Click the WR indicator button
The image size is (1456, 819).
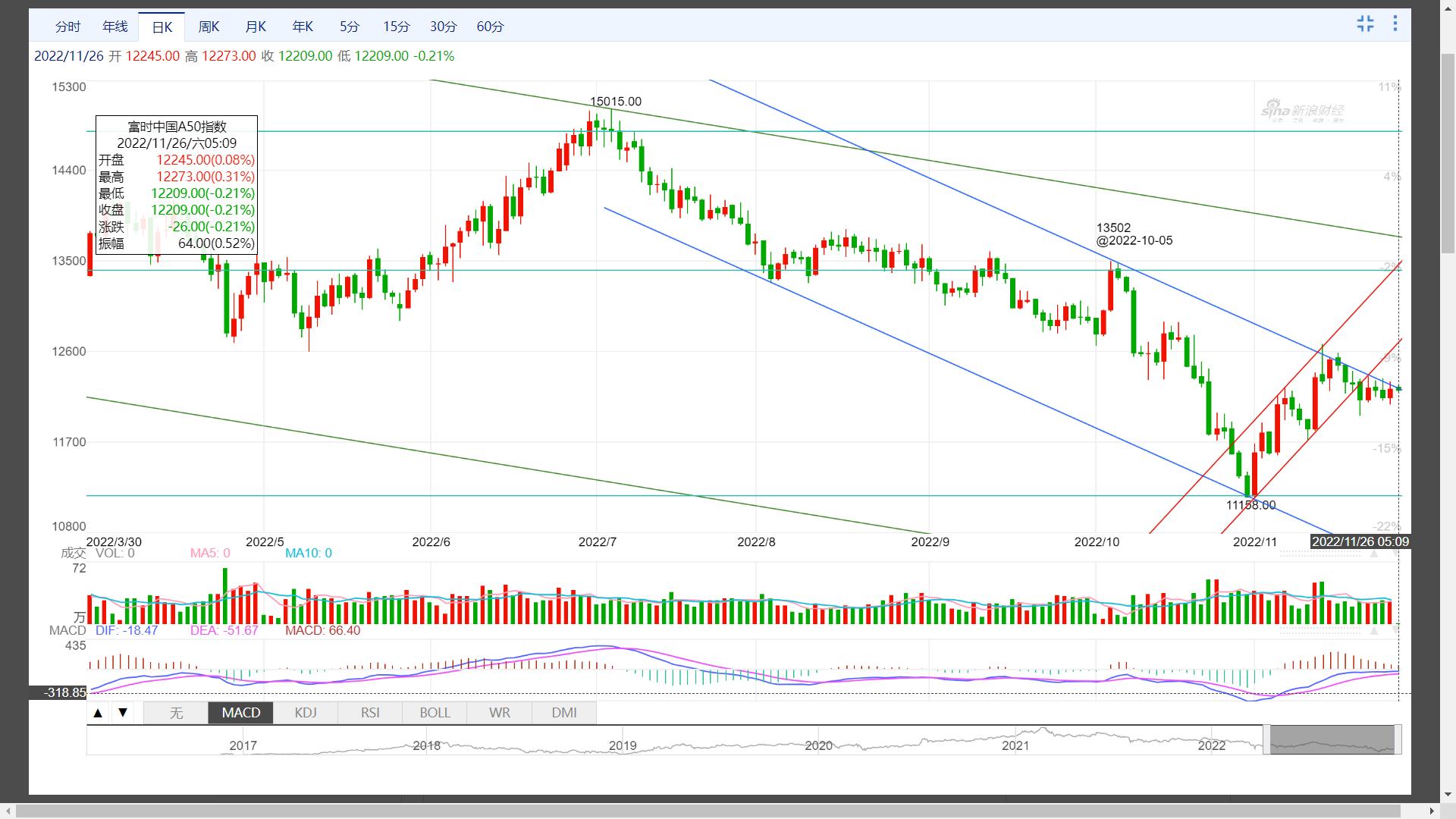(x=500, y=713)
